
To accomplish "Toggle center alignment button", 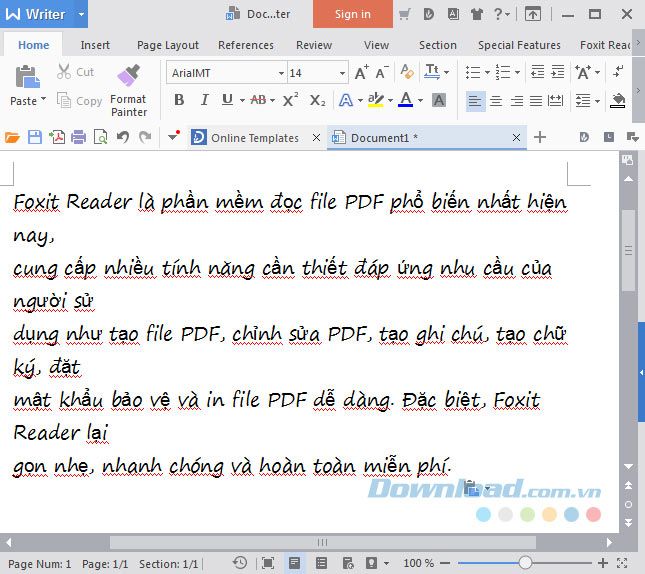I will coord(496,100).
